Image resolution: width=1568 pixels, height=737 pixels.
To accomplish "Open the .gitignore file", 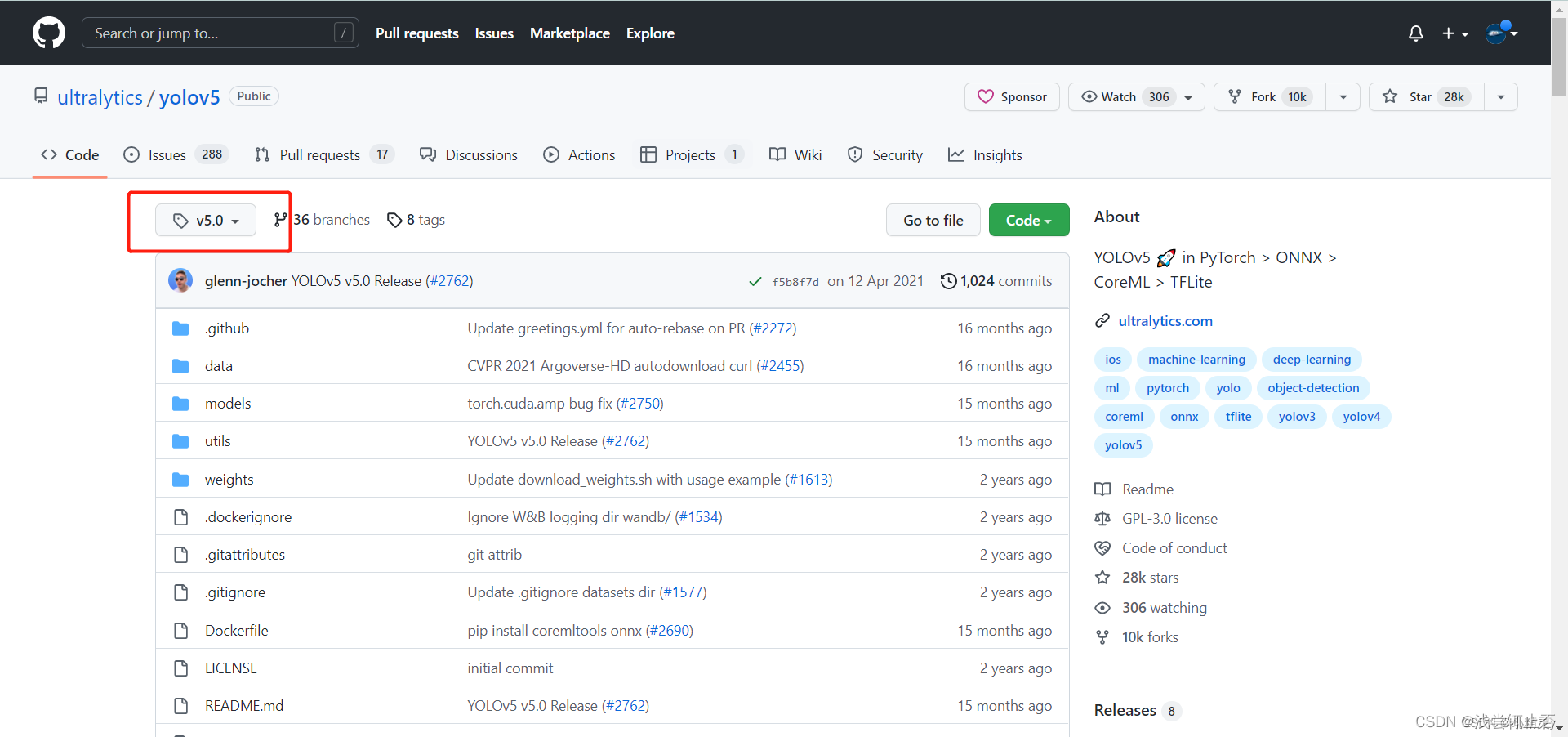I will point(235,592).
